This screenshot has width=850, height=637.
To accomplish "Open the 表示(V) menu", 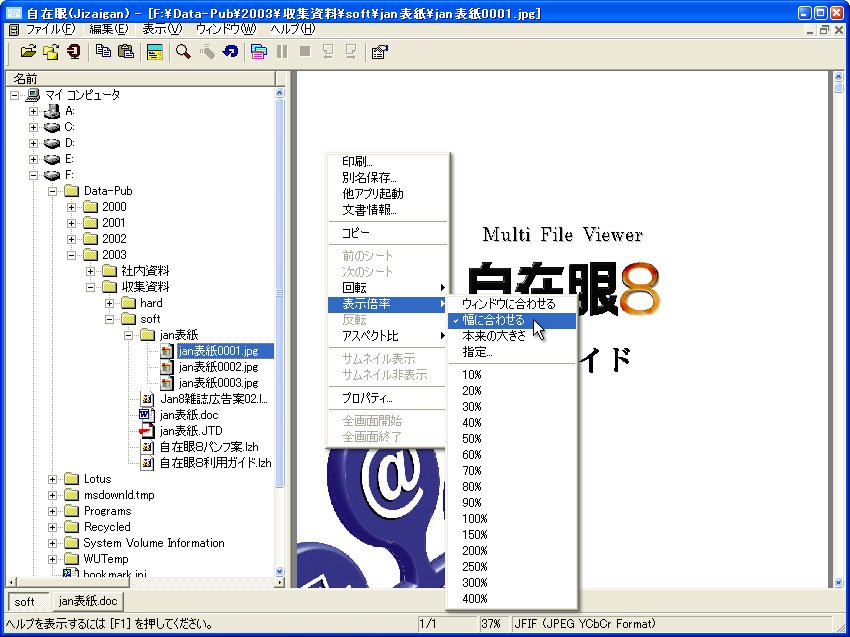I will (162, 29).
